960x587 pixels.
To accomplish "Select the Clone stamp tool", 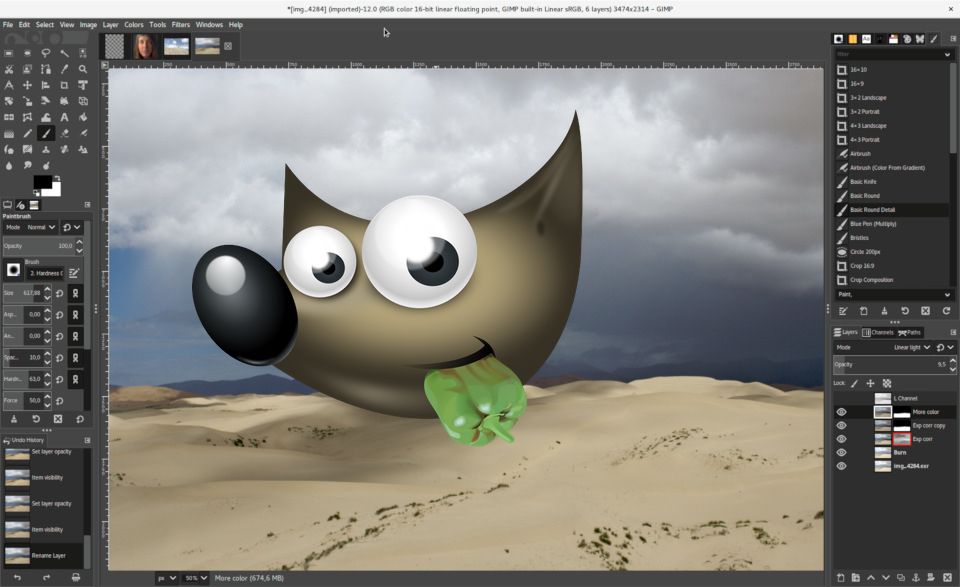I will [45, 149].
